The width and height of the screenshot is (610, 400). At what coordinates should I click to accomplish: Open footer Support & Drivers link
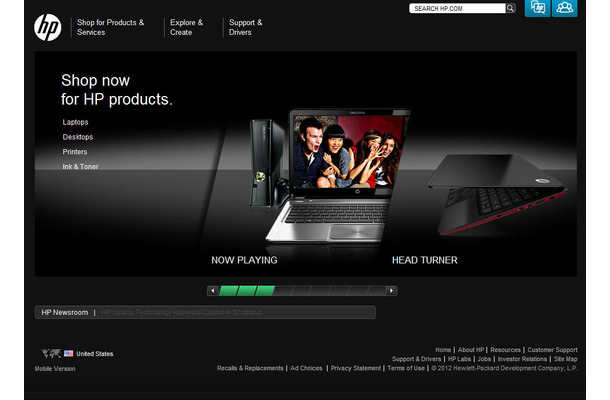point(417,359)
